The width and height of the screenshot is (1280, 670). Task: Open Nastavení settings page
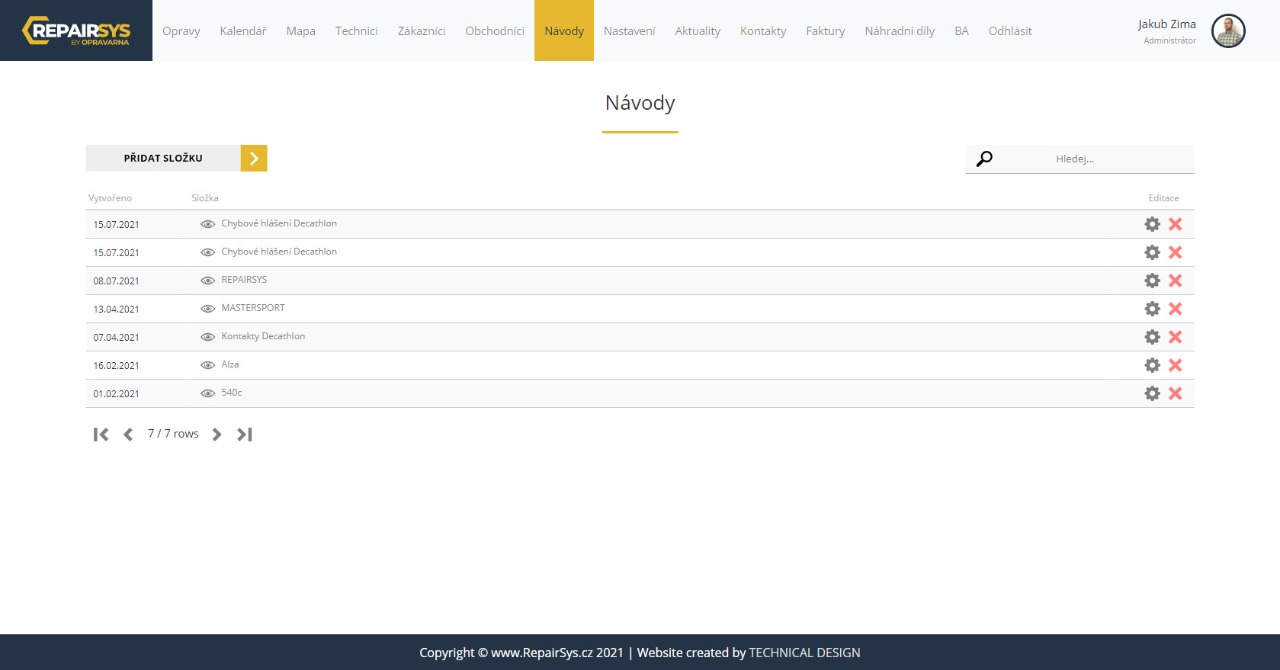tap(629, 31)
